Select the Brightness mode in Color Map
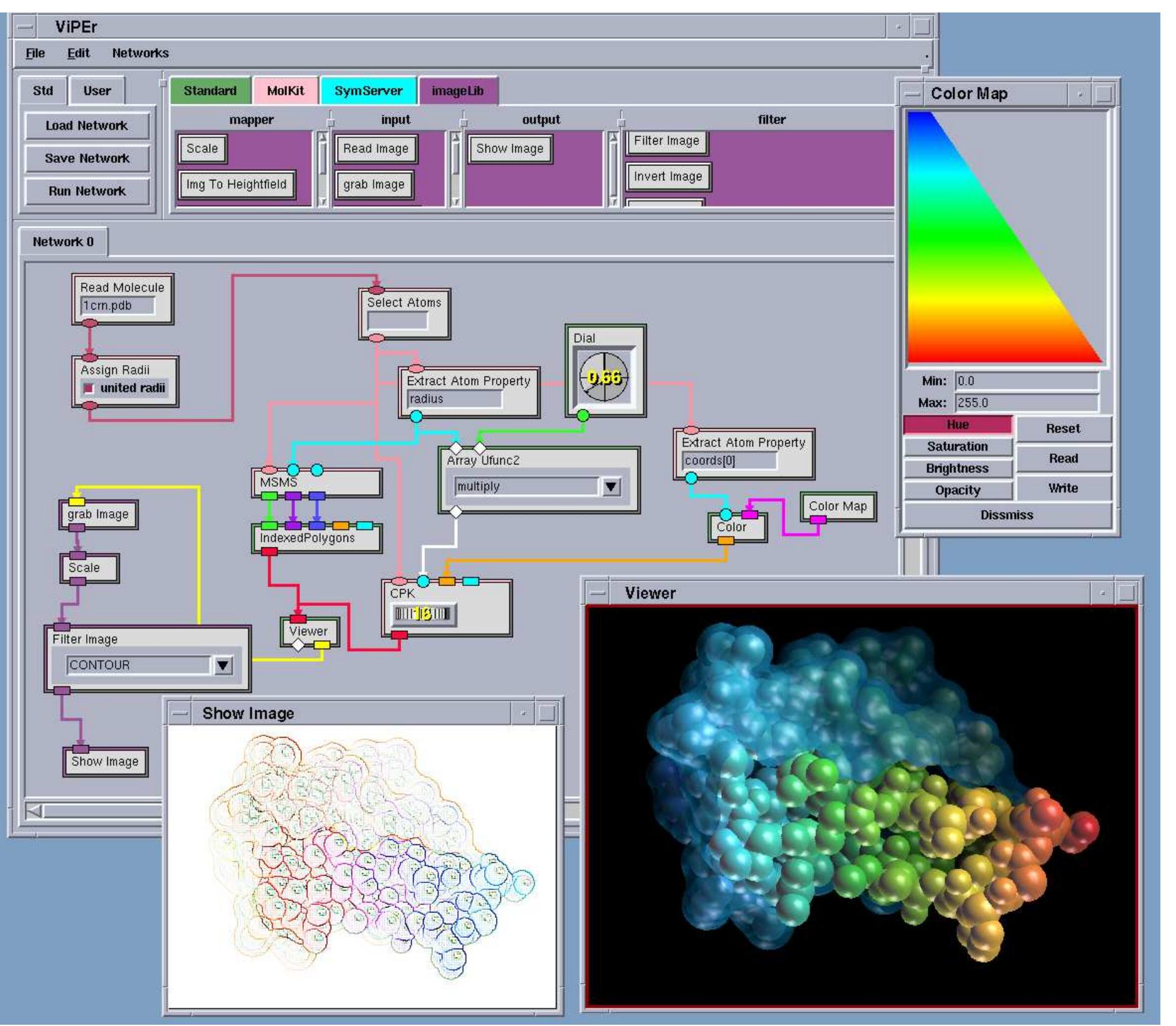 point(957,469)
